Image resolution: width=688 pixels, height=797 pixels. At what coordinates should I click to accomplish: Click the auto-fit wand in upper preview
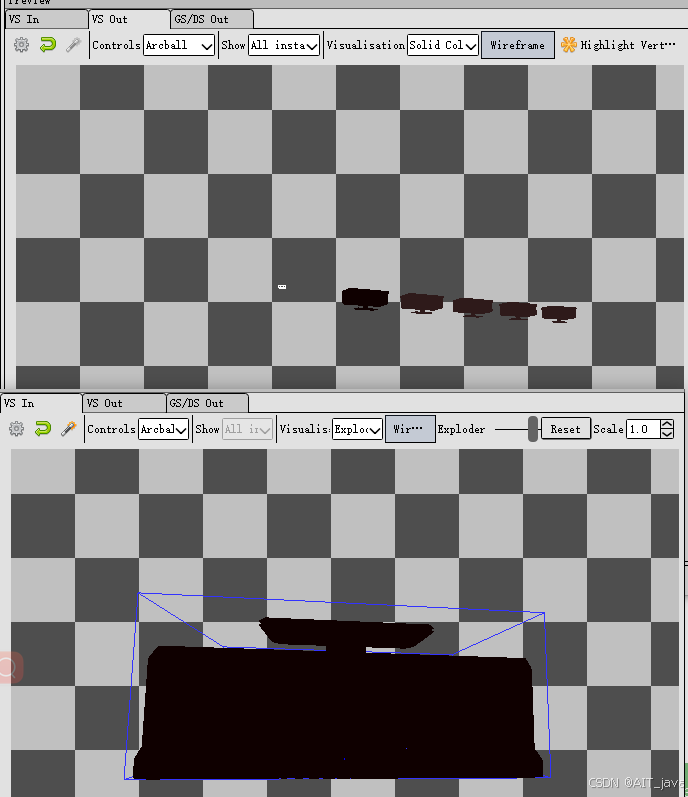tap(74, 45)
